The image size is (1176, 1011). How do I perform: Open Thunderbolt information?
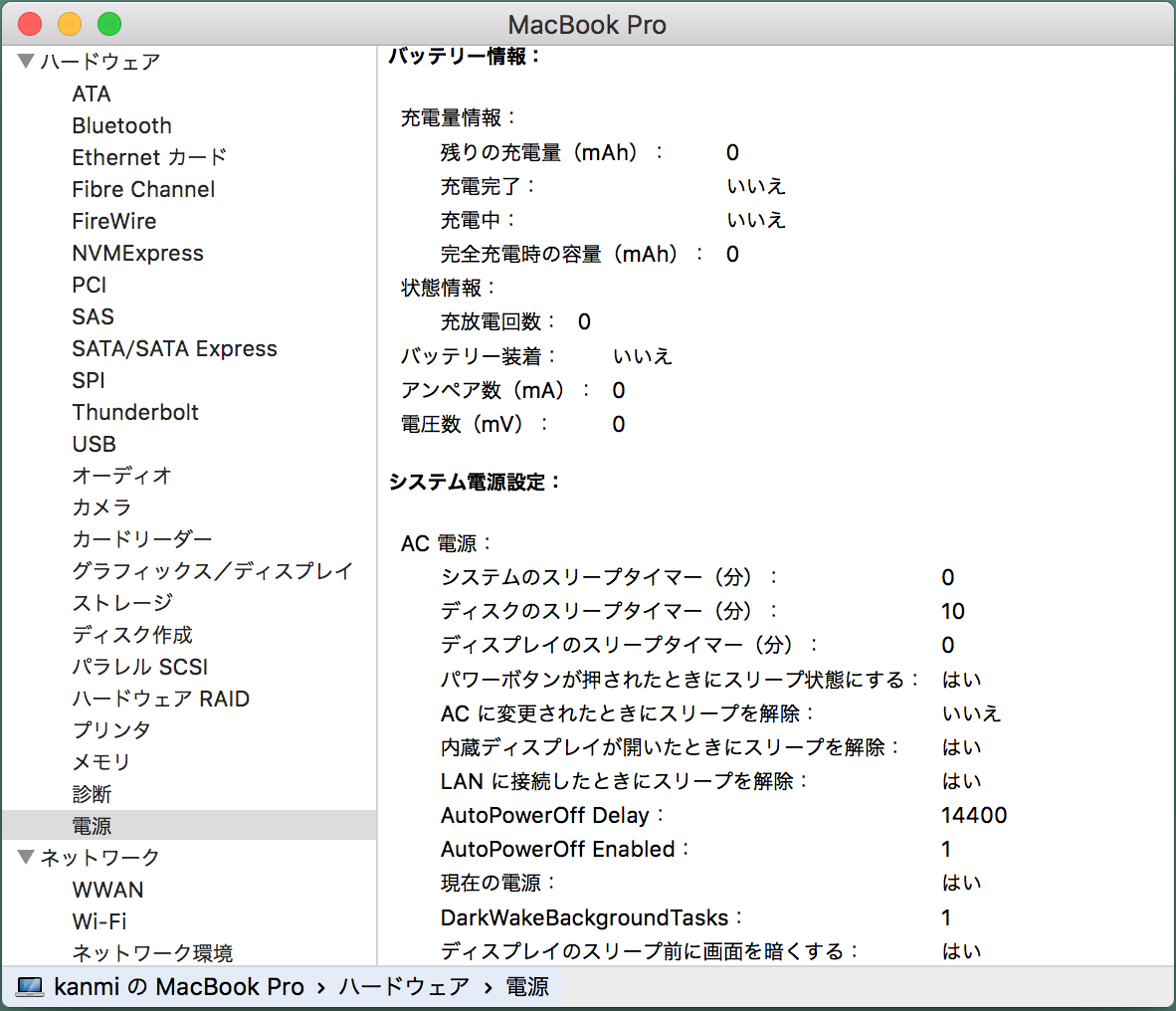tap(135, 413)
